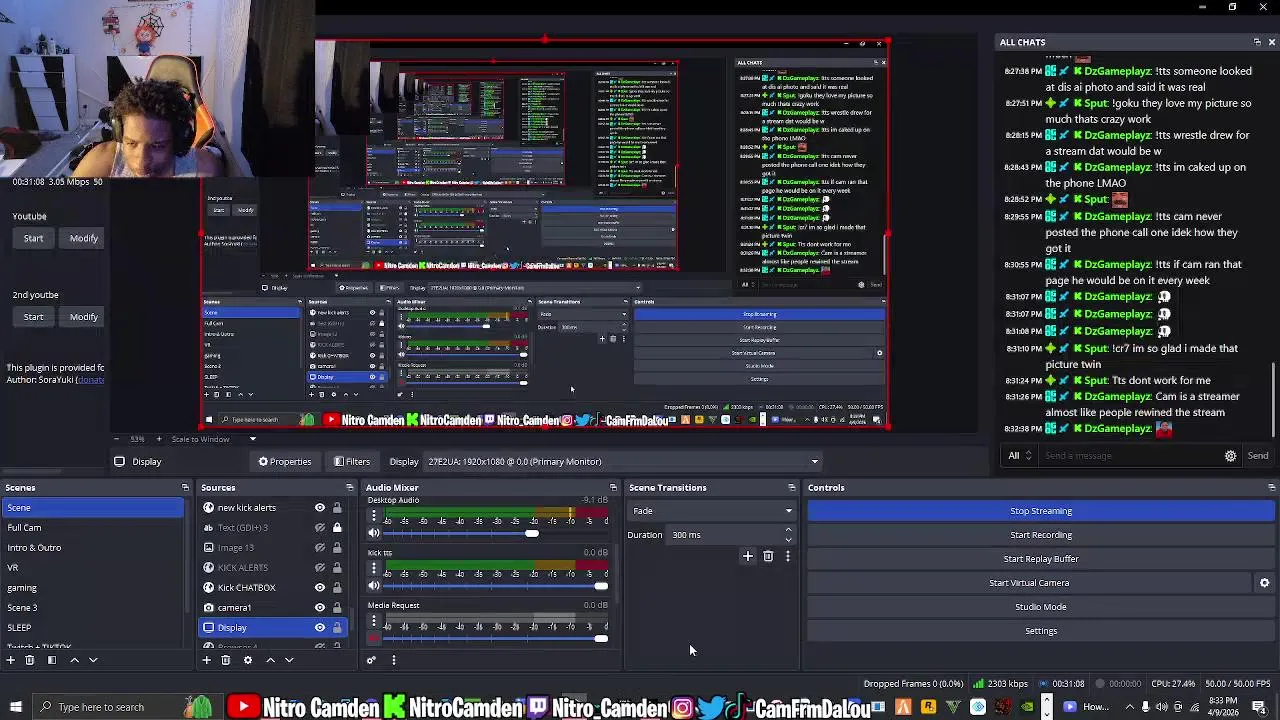Hide the Kick CHATBOX source

(x=320, y=588)
